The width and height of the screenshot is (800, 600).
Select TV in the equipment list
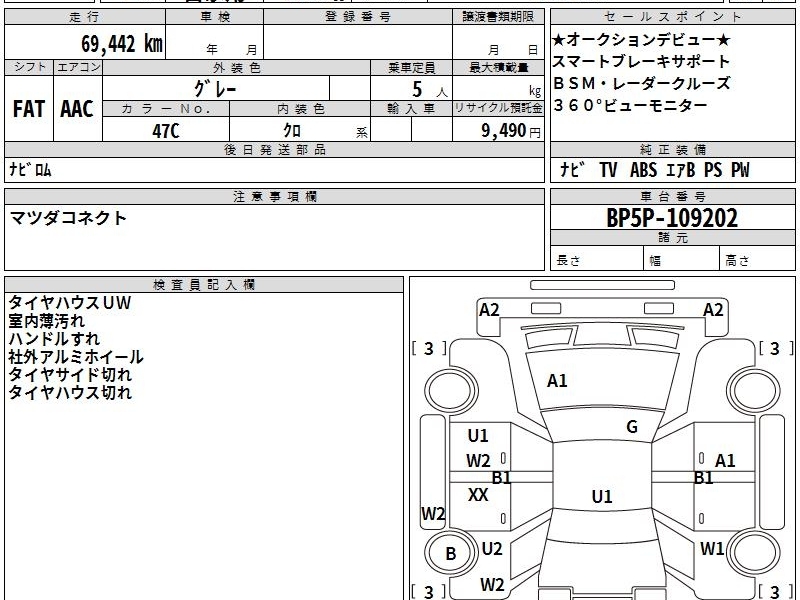(608, 169)
